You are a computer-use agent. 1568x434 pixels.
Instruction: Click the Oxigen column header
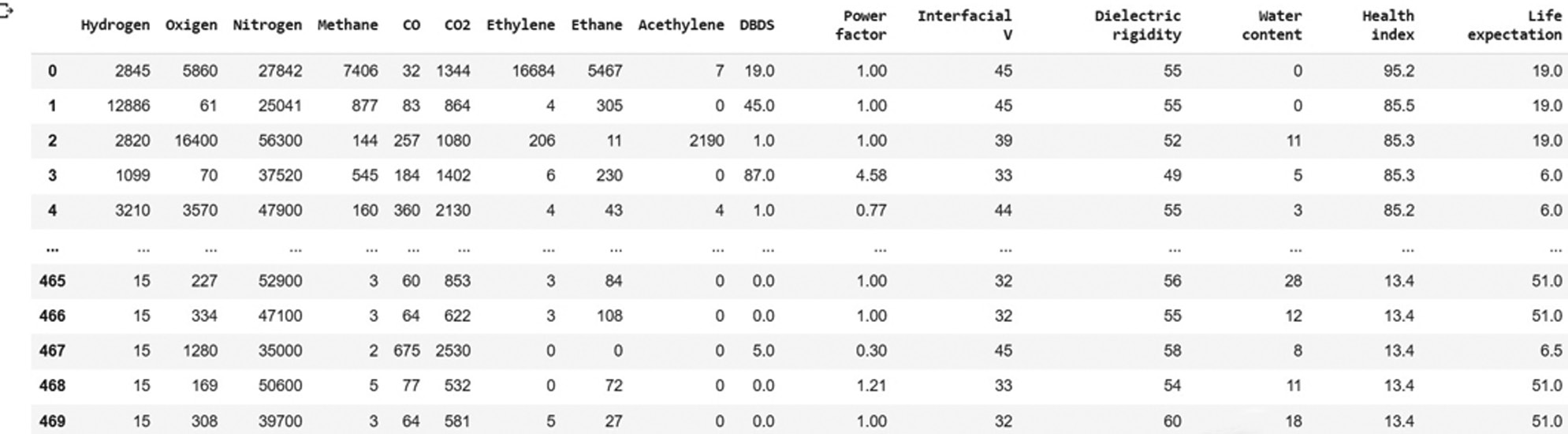(192, 25)
